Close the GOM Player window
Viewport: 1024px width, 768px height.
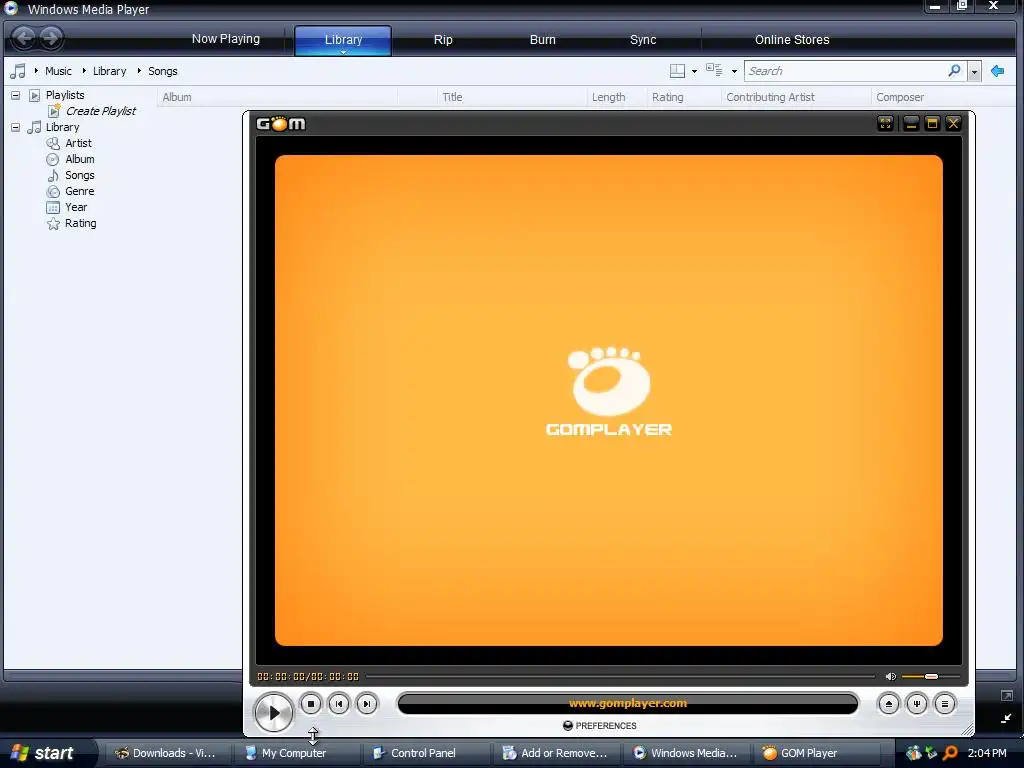click(953, 123)
